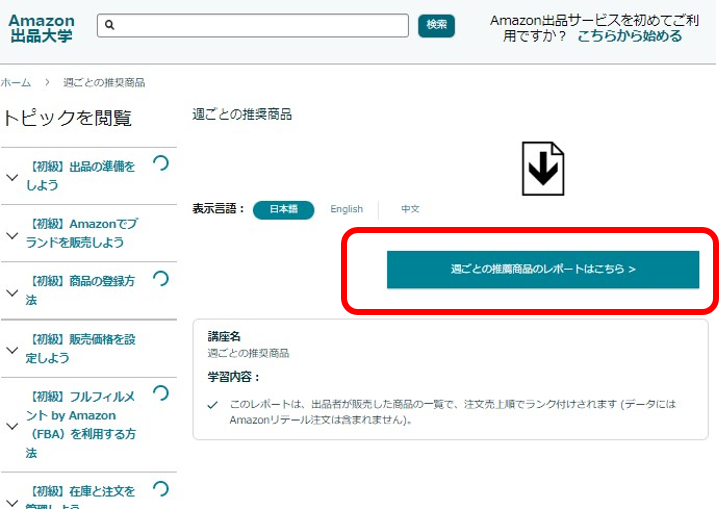Image resolution: width=719 pixels, height=509 pixels.
Task: Click progress circle beside フルフィルメント by Amazon
Action: pyautogui.click(x=161, y=393)
